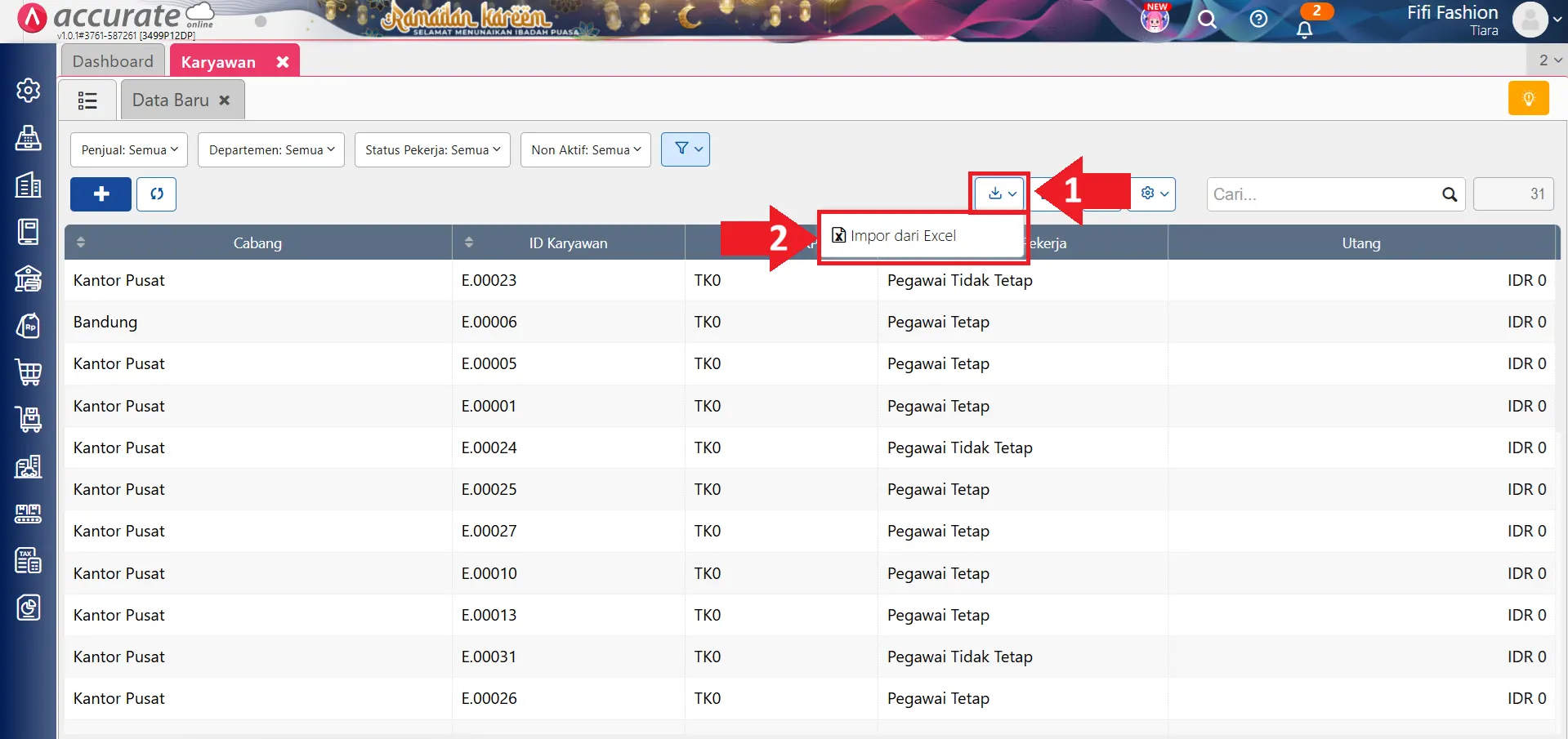Open the bank building icon in the sidebar

pyautogui.click(x=29, y=278)
